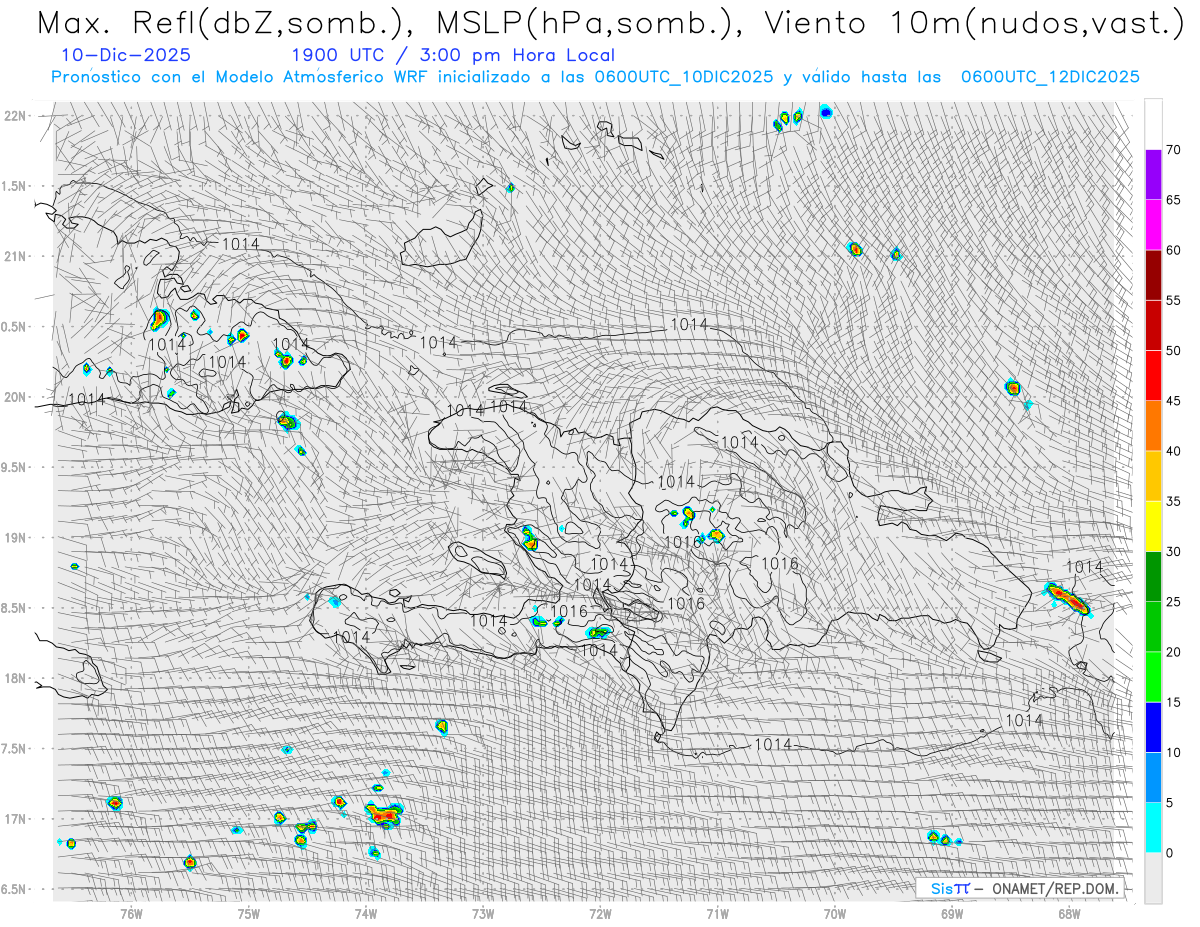Click the '70W' longitude label

tap(835, 912)
